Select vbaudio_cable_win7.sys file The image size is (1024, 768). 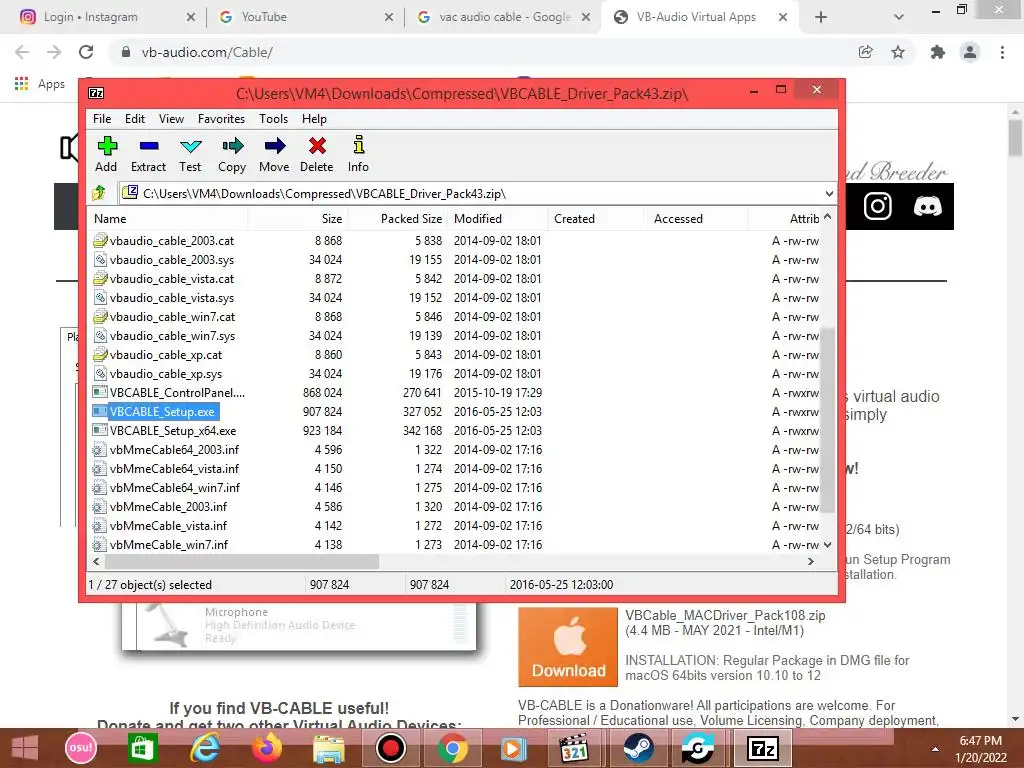click(172, 336)
